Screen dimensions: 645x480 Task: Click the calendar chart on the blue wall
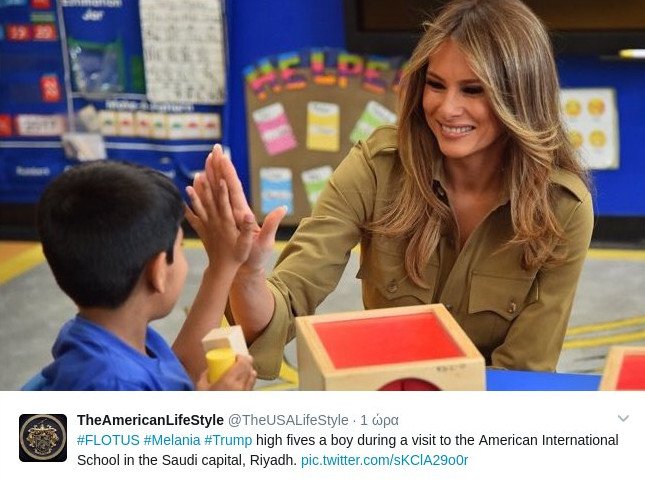(x=183, y=49)
